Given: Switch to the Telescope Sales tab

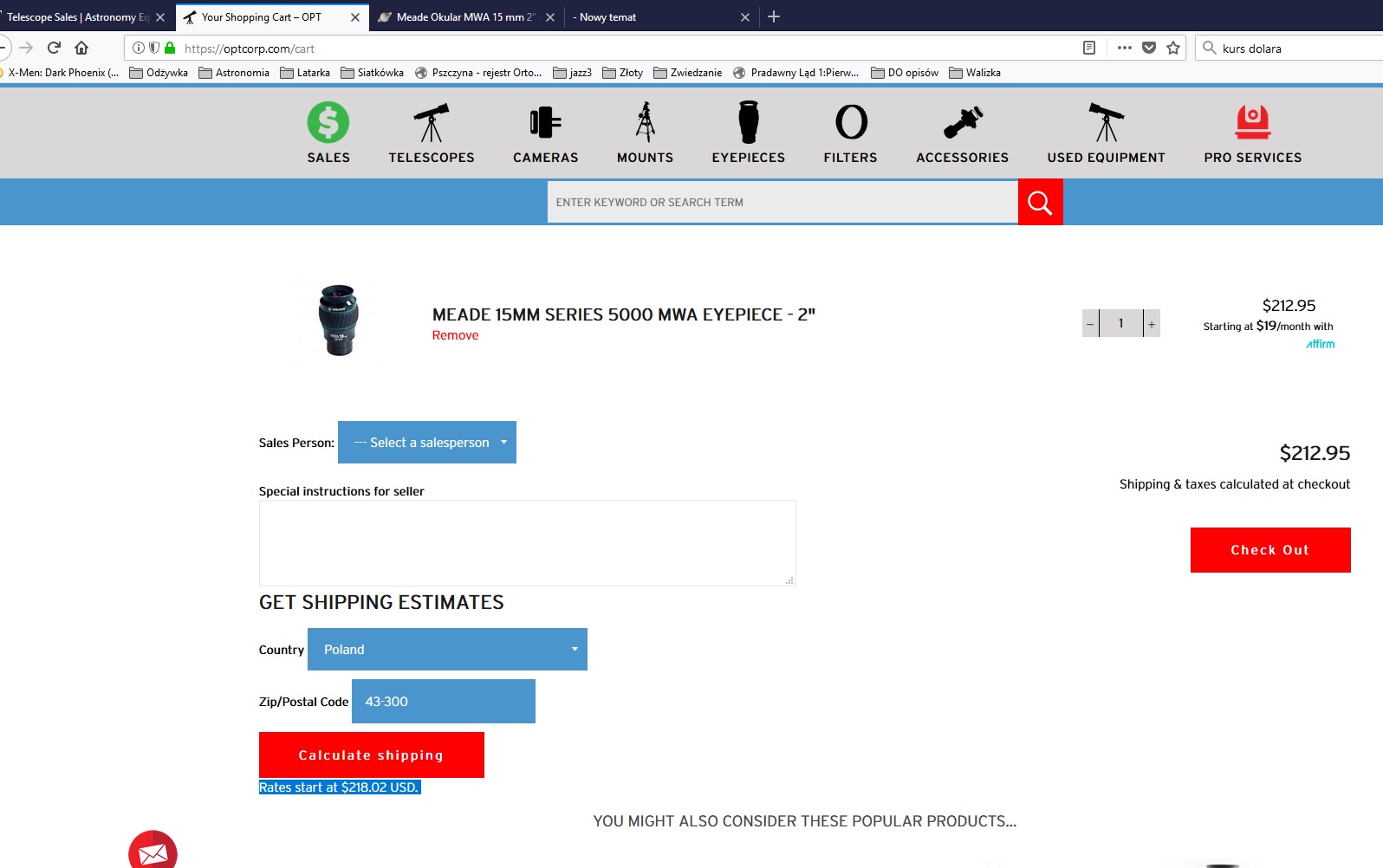Looking at the screenshot, I should 78,17.
